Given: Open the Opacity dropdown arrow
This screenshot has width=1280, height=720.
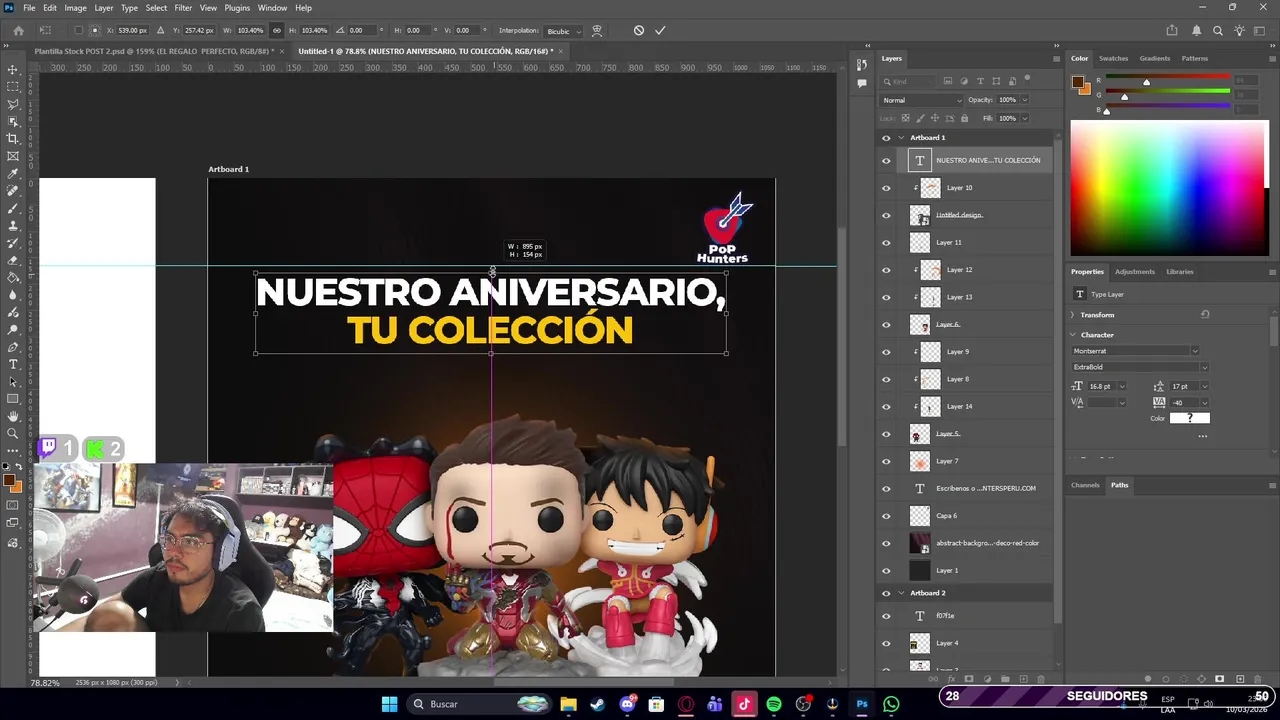Looking at the screenshot, I should point(1023,100).
